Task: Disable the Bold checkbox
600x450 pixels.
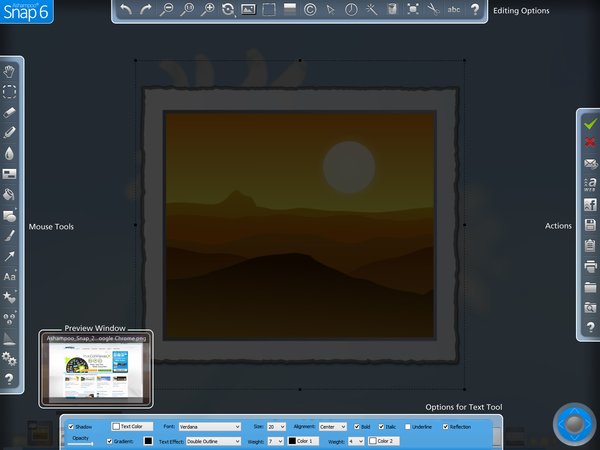Action: [357, 427]
